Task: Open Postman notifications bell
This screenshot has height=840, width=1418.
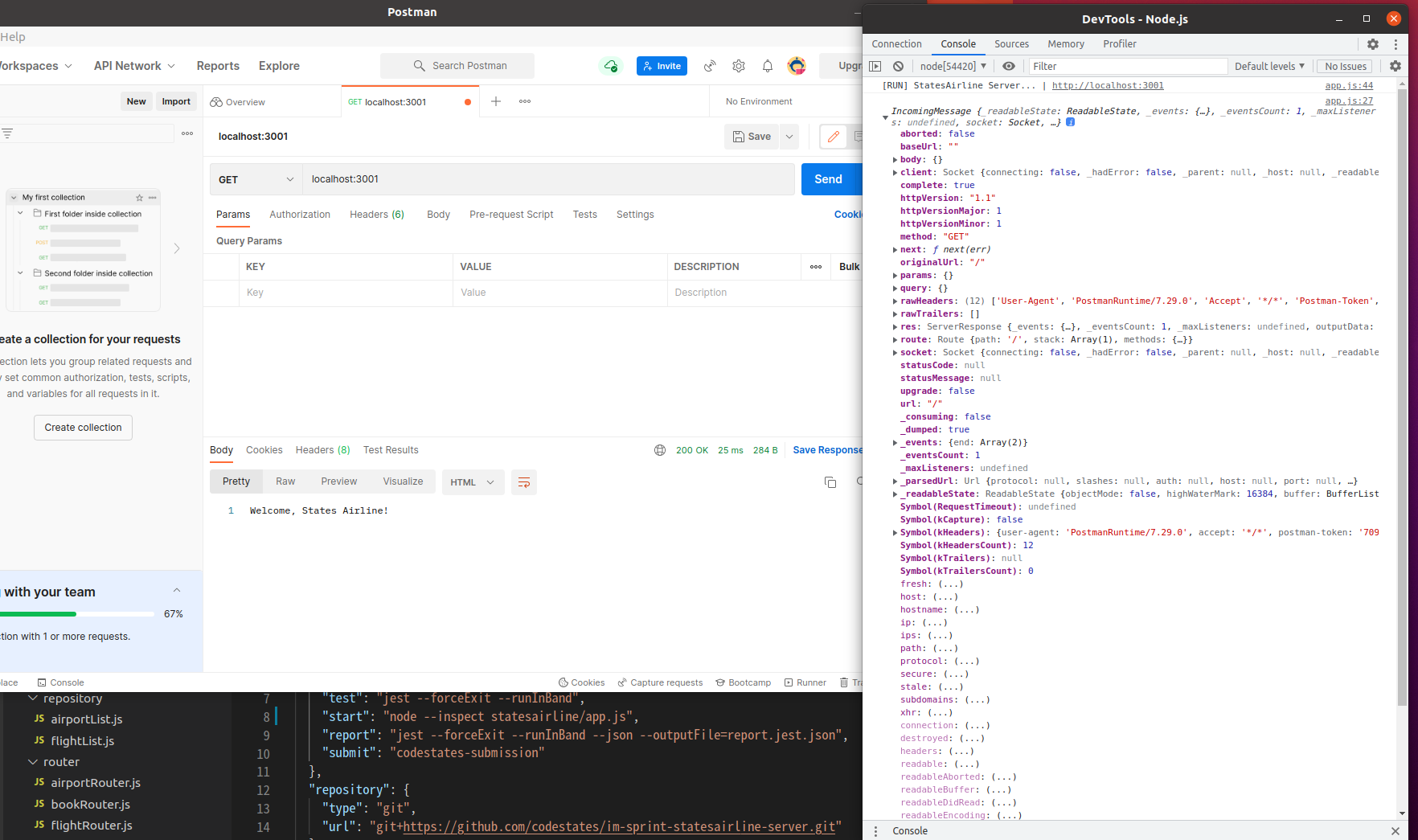Action: [x=768, y=66]
